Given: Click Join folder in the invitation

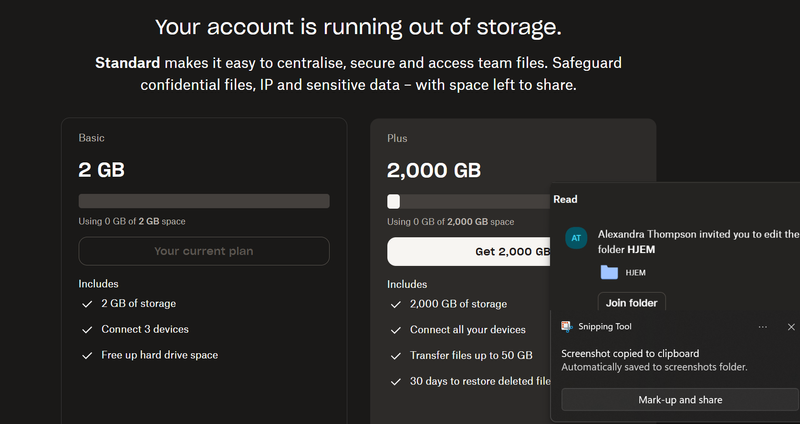Looking at the screenshot, I should pos(631,303).
